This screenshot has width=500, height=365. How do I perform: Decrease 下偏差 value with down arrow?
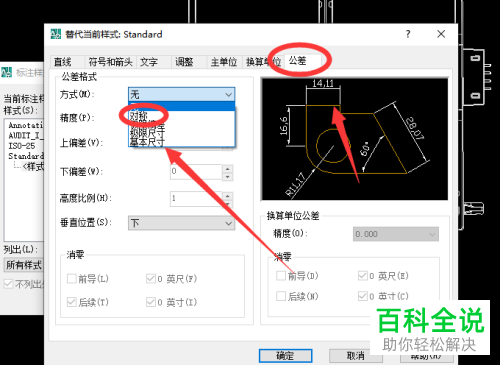pos(228,176)
